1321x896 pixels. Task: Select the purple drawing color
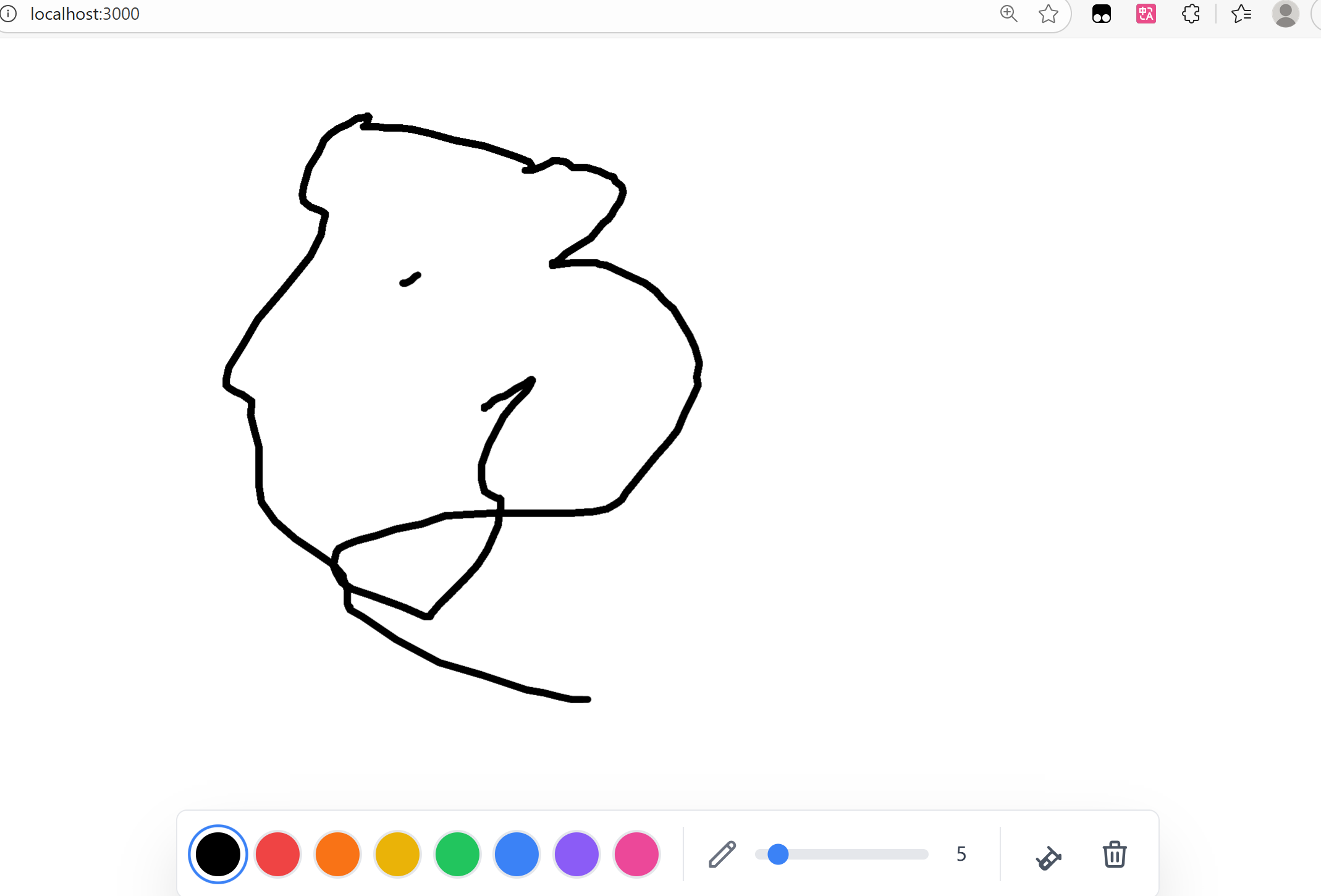[x=576, y=855]
